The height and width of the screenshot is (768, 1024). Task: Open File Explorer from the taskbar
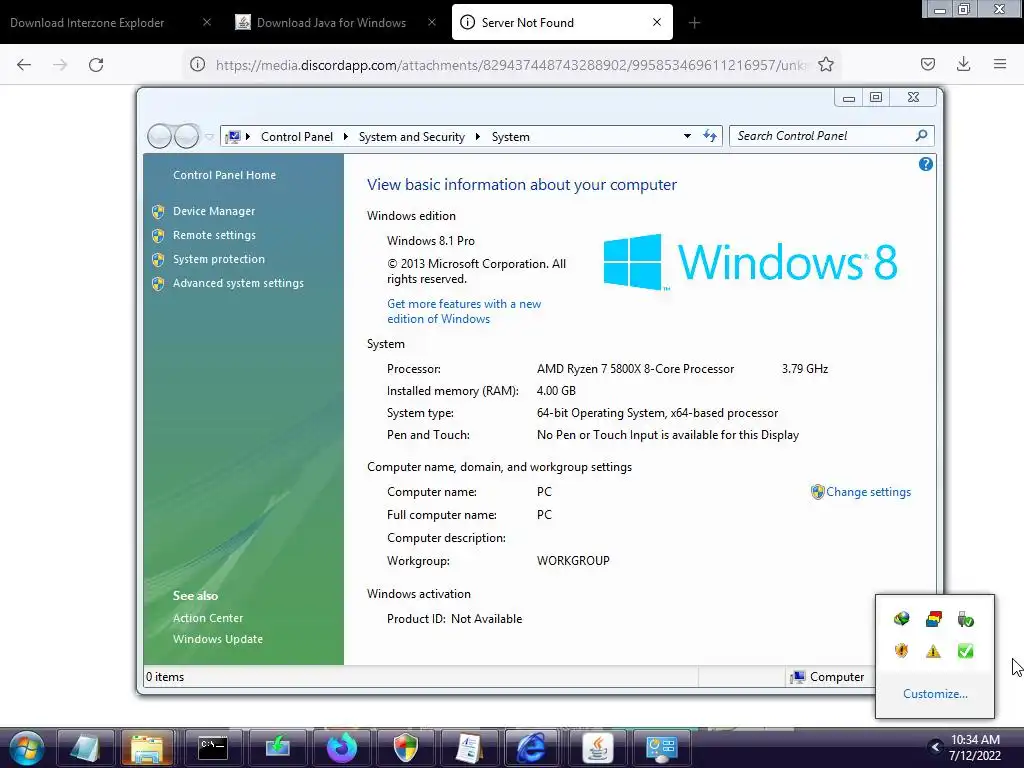[x=148, y=748]
